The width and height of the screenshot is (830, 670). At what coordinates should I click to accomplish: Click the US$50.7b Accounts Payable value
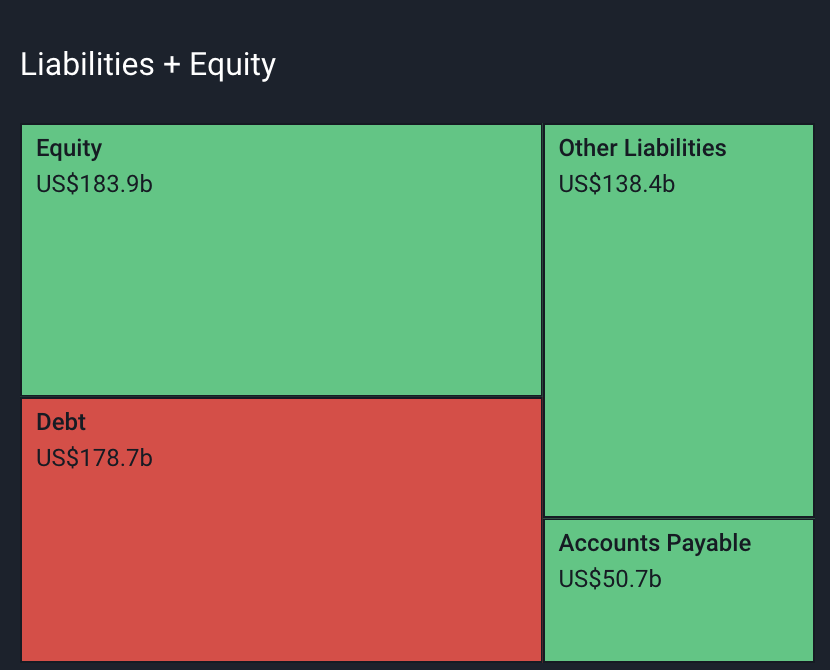pyautogui.click(x=610, y=579)
